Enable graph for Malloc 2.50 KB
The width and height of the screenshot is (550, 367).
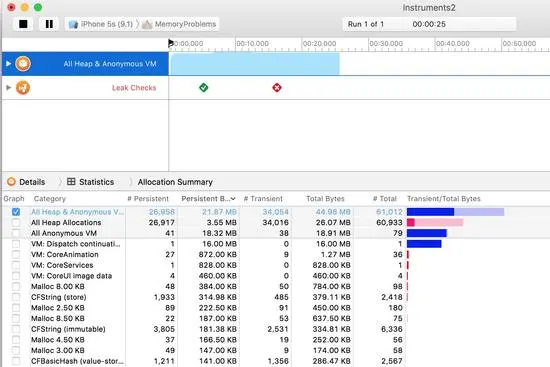[x=16, y=308]
